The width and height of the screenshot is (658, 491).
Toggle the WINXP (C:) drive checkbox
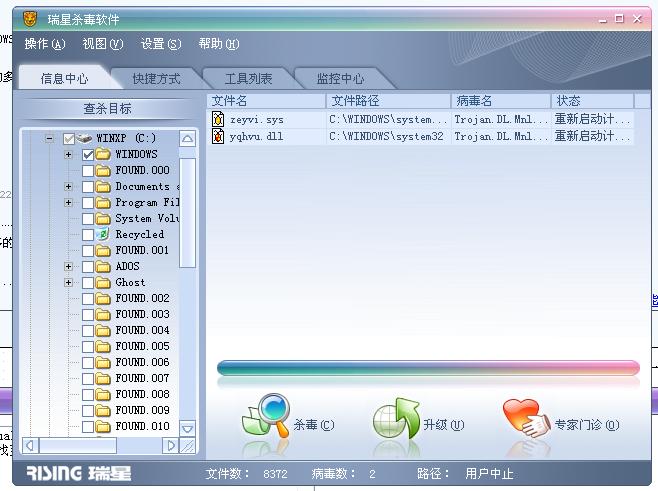(x=68, y=138)
